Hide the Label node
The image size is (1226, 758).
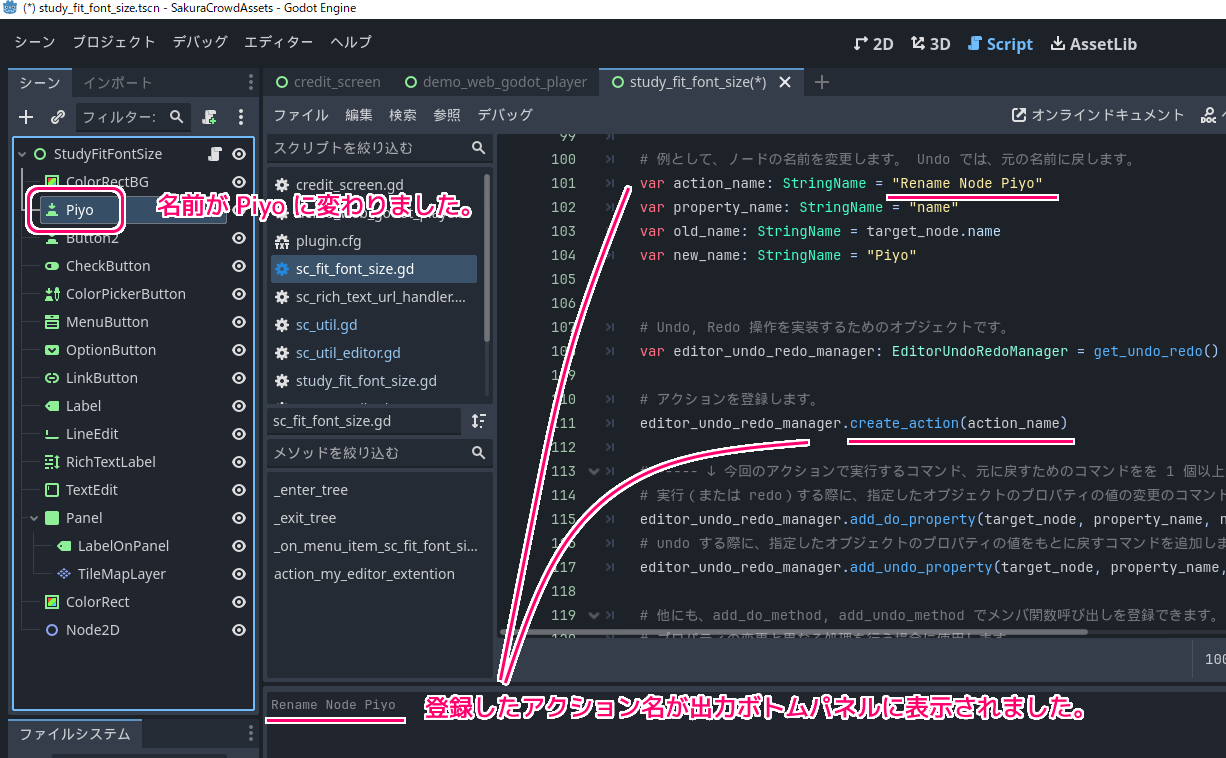(x=239, y=406)
